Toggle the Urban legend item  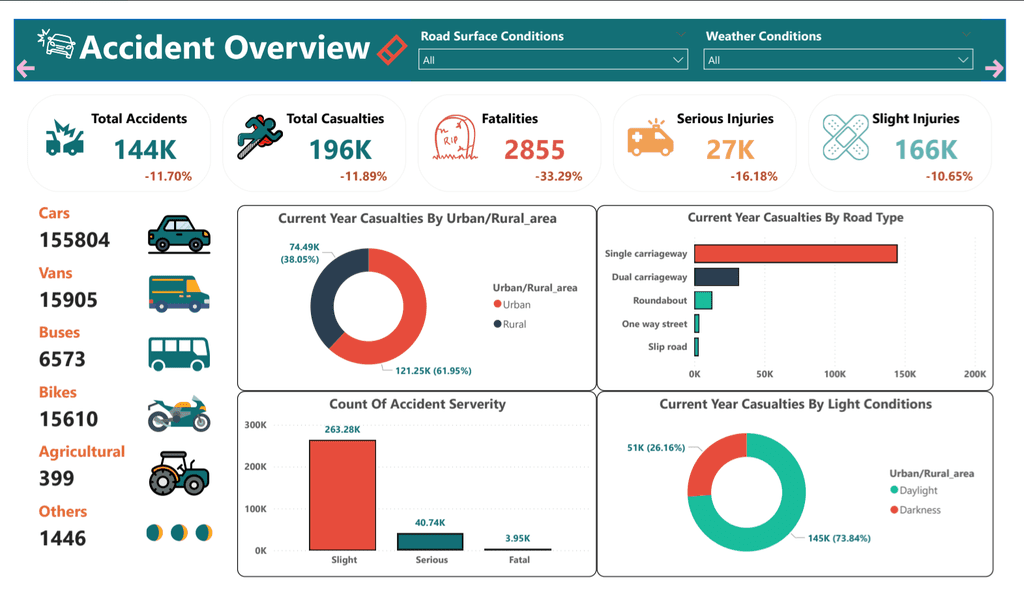pos(512,304)
